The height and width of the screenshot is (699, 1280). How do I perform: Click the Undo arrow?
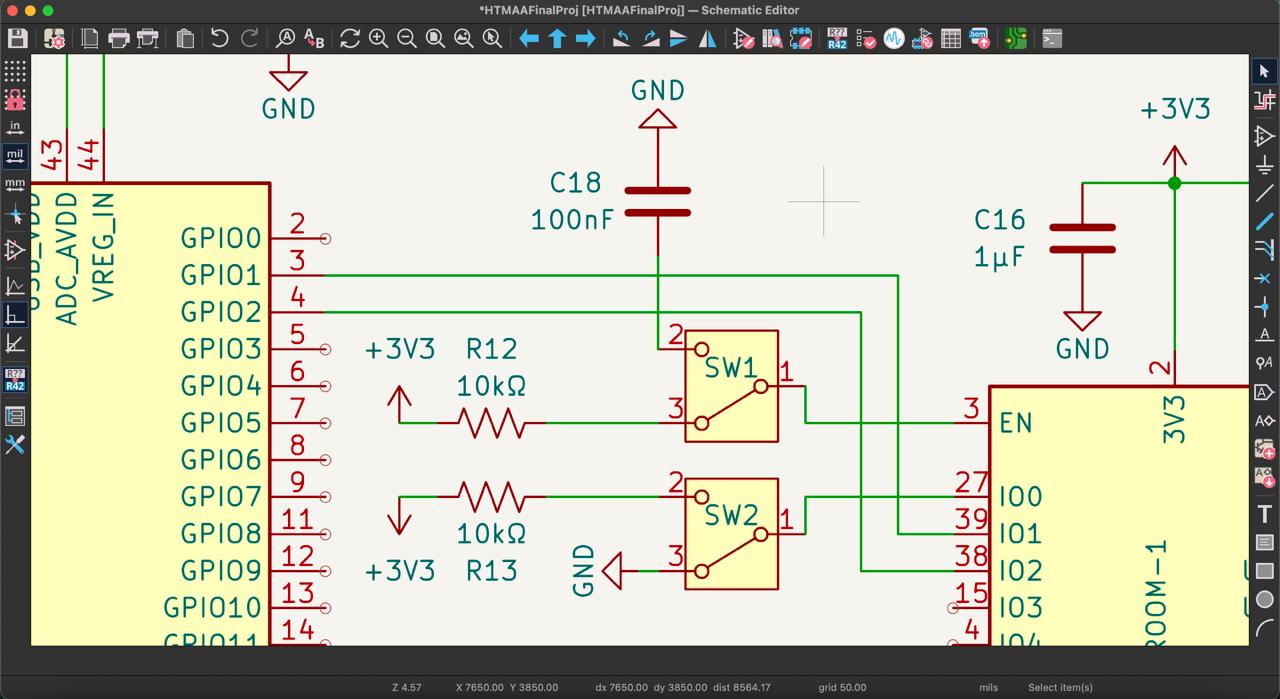pyautogui.click(x=219, y=39)
